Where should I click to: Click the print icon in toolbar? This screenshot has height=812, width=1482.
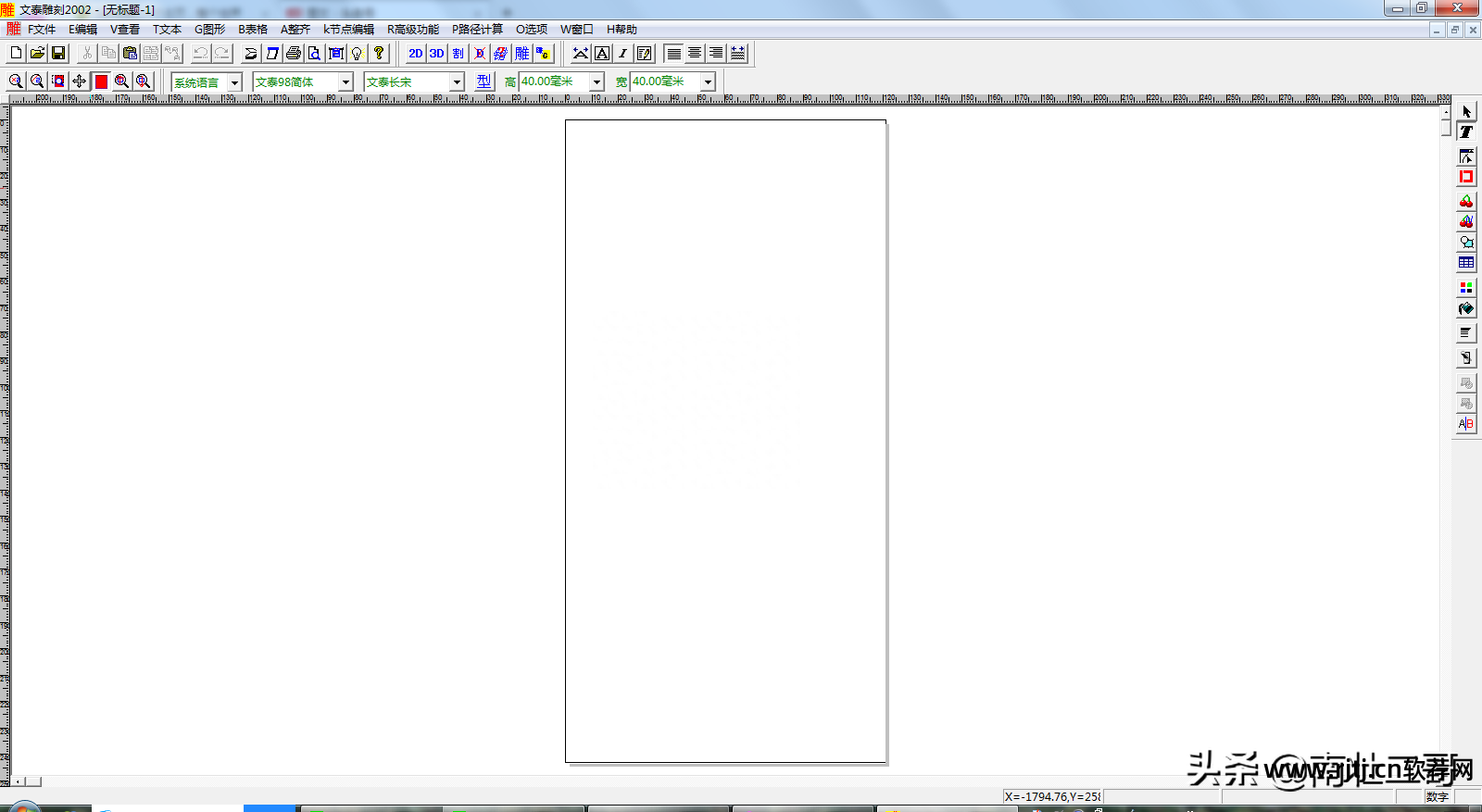click(x=294, y=54)
